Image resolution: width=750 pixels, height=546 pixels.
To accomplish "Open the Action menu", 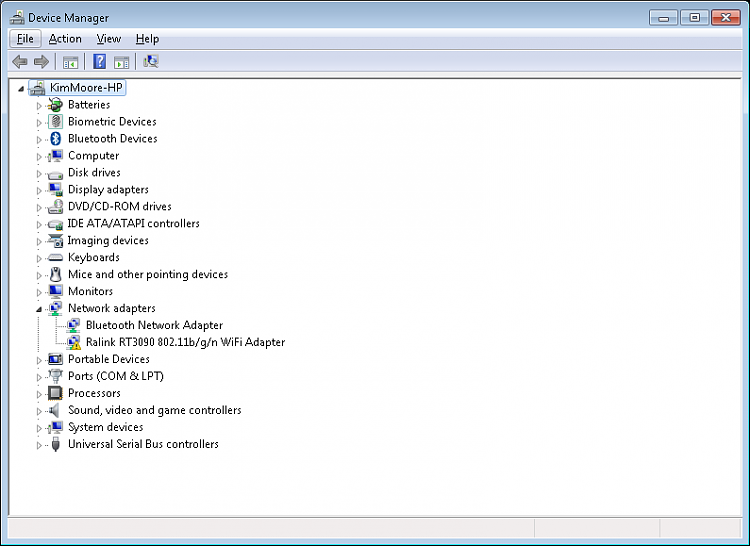I will [x=65, y=39].
